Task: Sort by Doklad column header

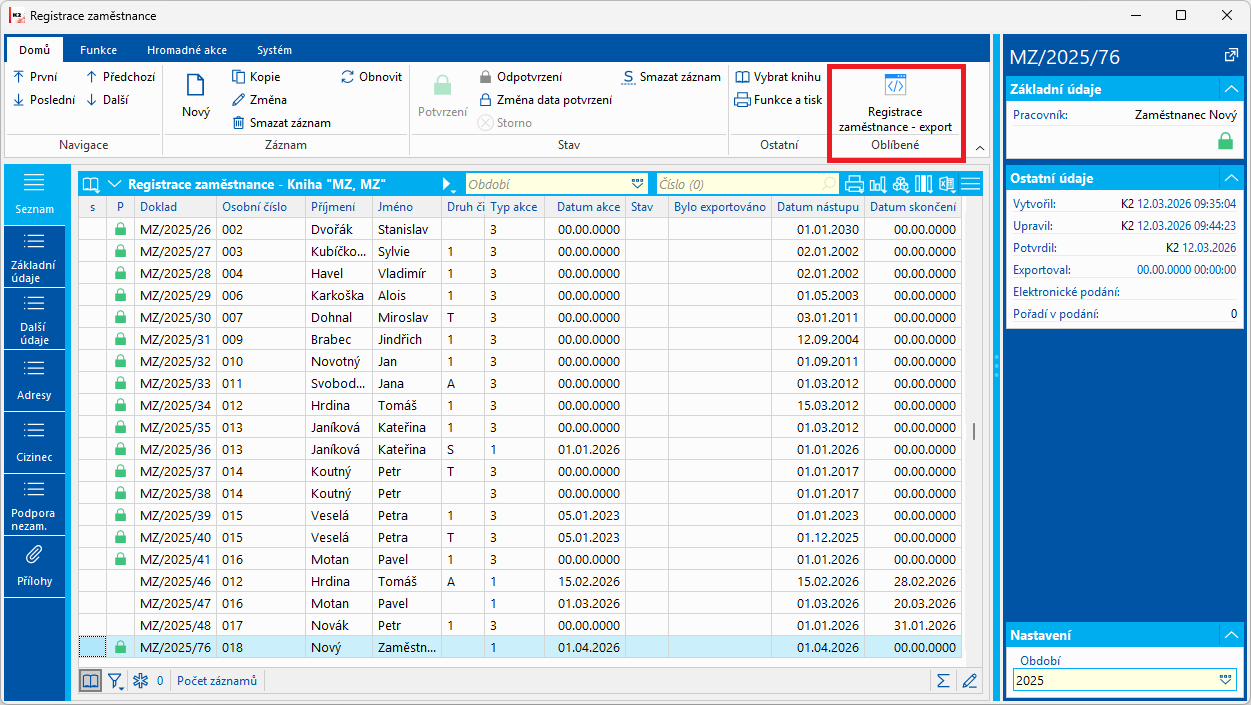Action: [174, 207]
